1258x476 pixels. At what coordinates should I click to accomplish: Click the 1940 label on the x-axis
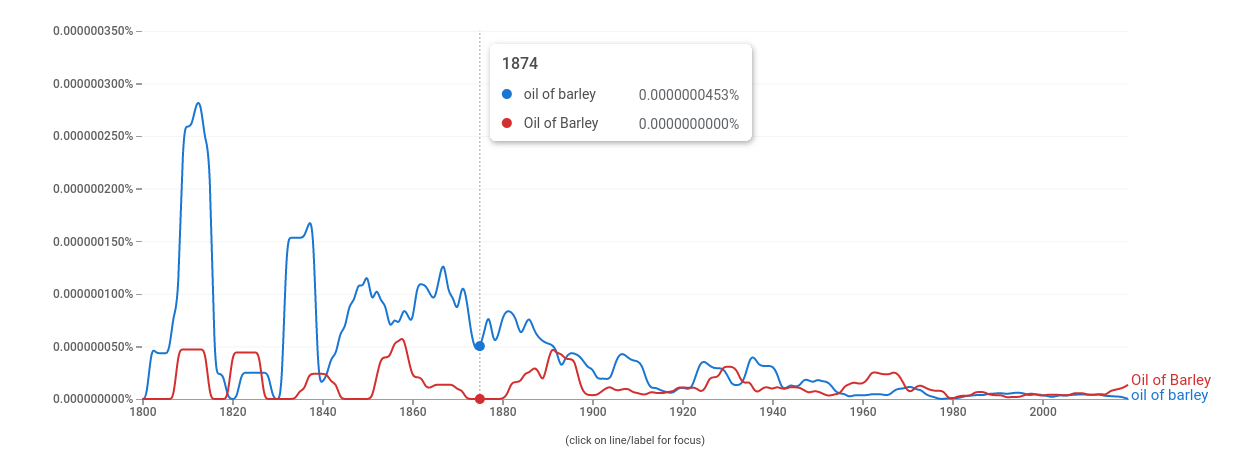point(773,412)
